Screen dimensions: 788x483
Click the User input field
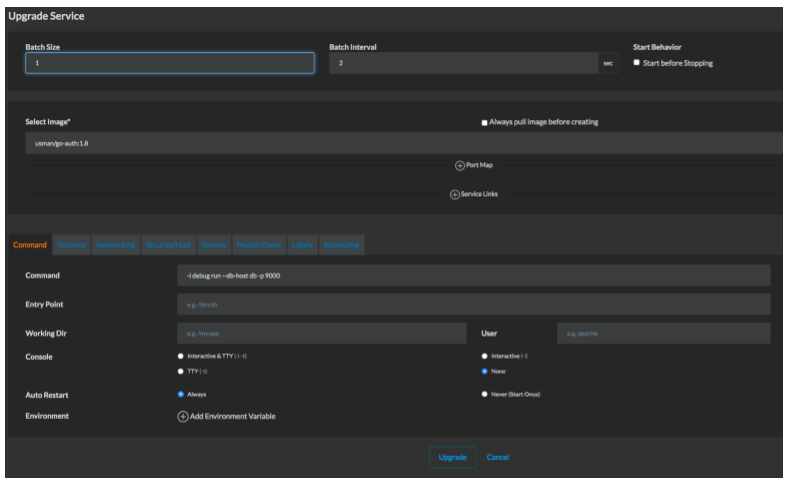pos(663,333)
